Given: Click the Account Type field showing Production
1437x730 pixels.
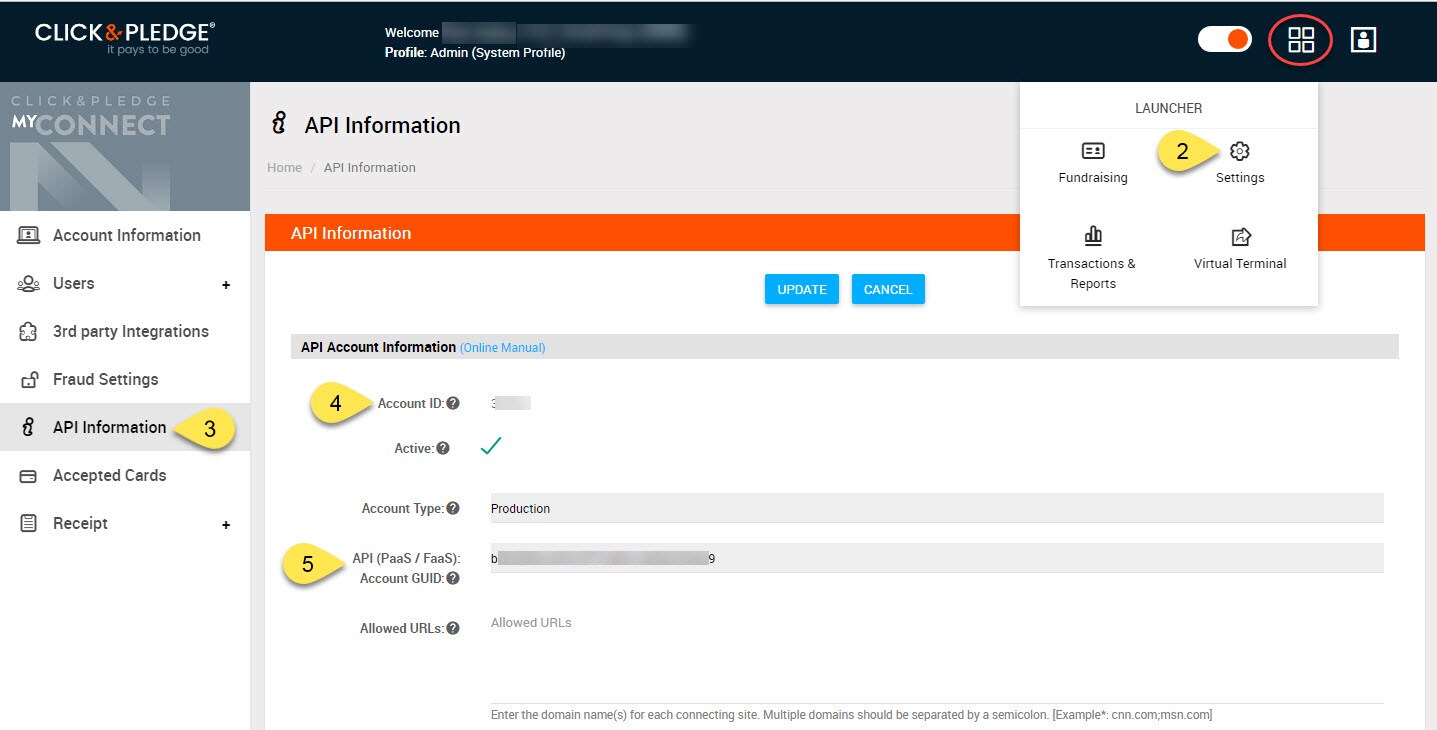Looking at the screenshot, I should (x=937, y=508).
